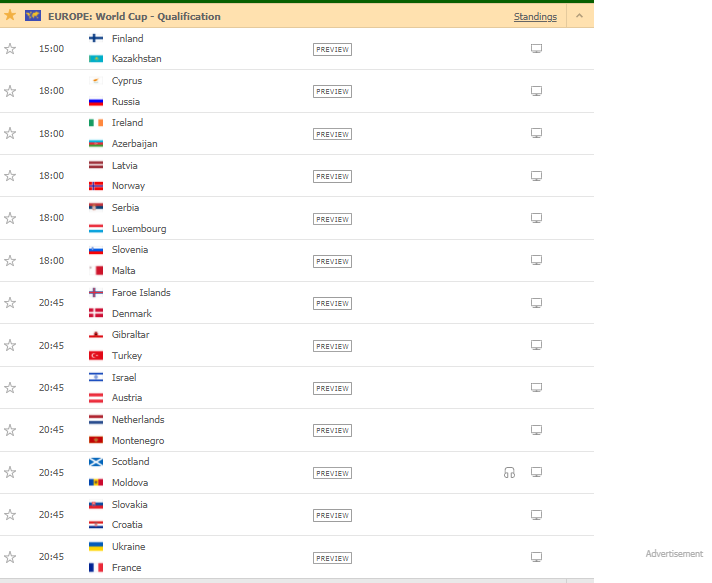712x583 pixels.
Task: Open the preview for Latvia vs Norway
Action: pyautogui.click(x=332, y=176)
